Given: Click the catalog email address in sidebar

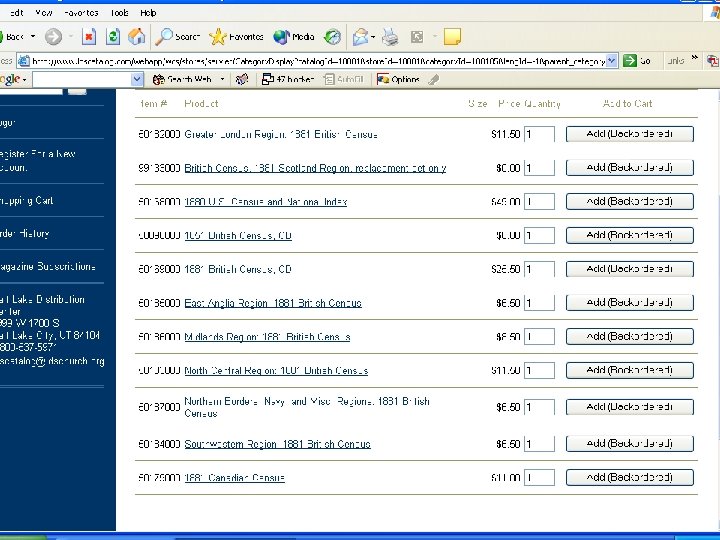Looking at the screenshot, I should point(52,361).
